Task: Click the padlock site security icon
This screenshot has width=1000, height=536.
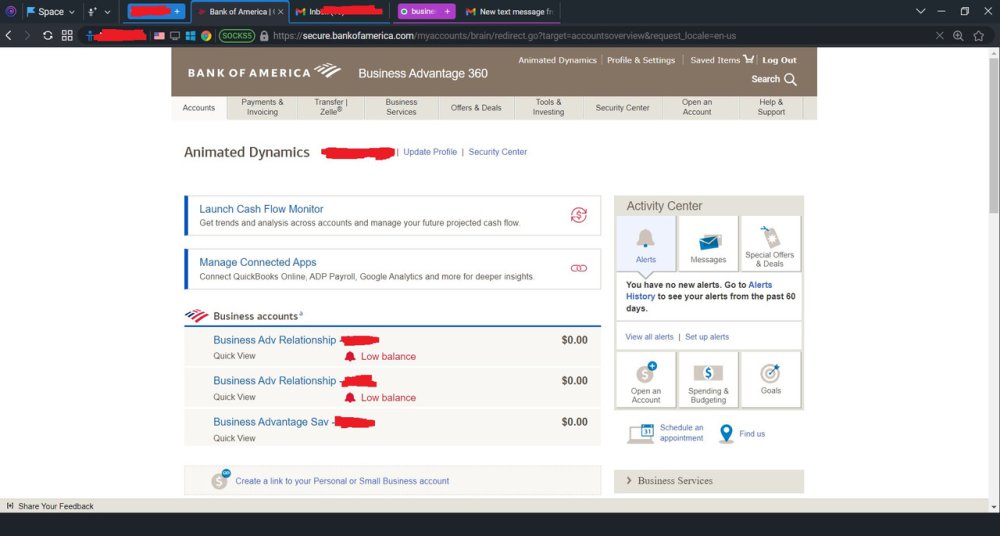Action: click(264, 36)
